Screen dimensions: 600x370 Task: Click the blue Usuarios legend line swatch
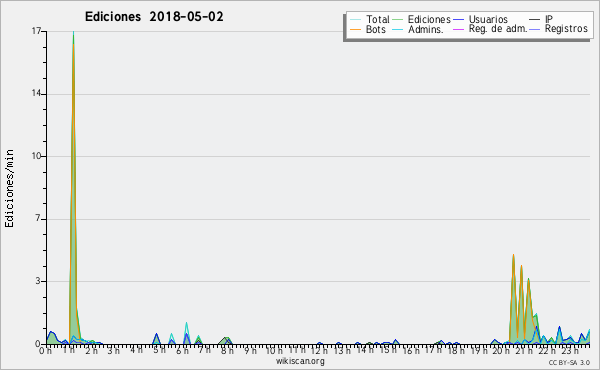point(458,19)
